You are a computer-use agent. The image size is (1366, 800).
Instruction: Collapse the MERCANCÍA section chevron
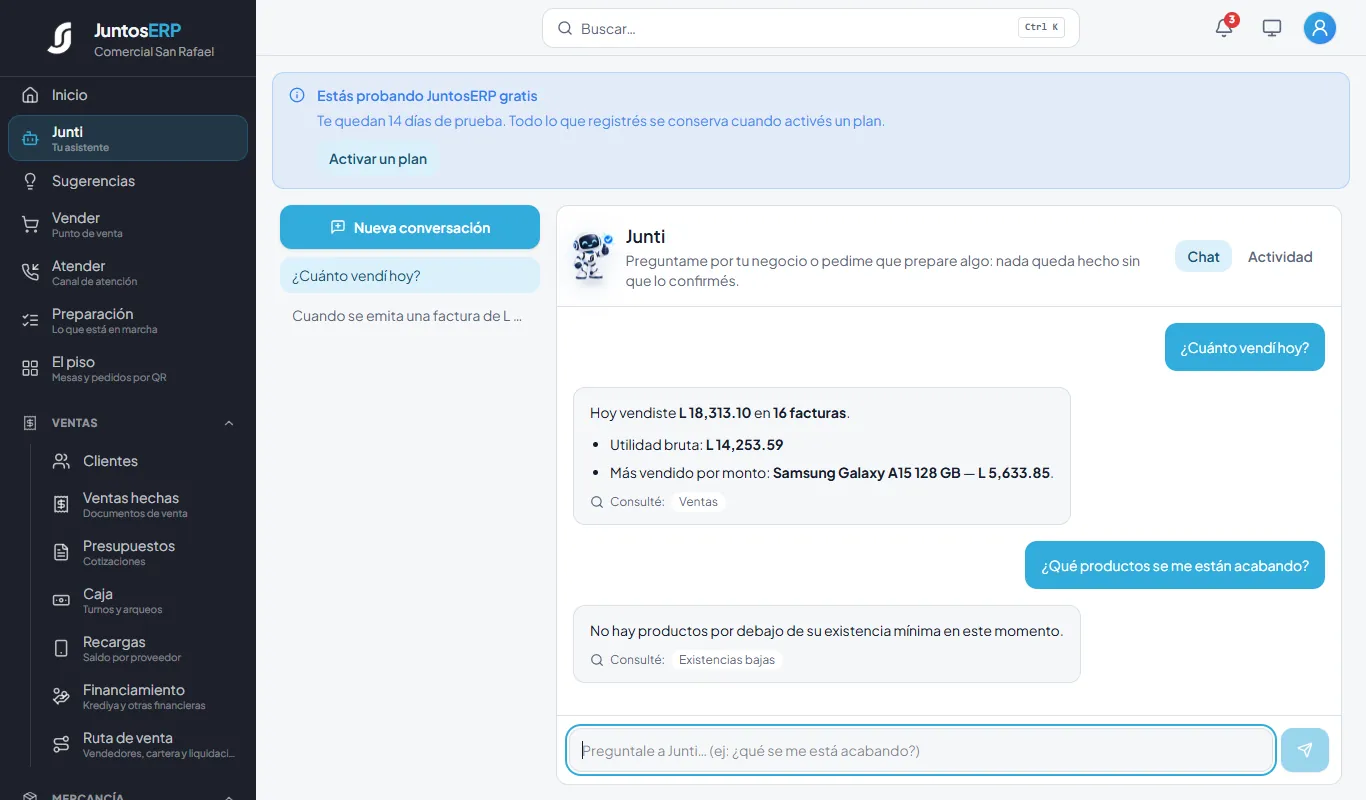[229, 796]
